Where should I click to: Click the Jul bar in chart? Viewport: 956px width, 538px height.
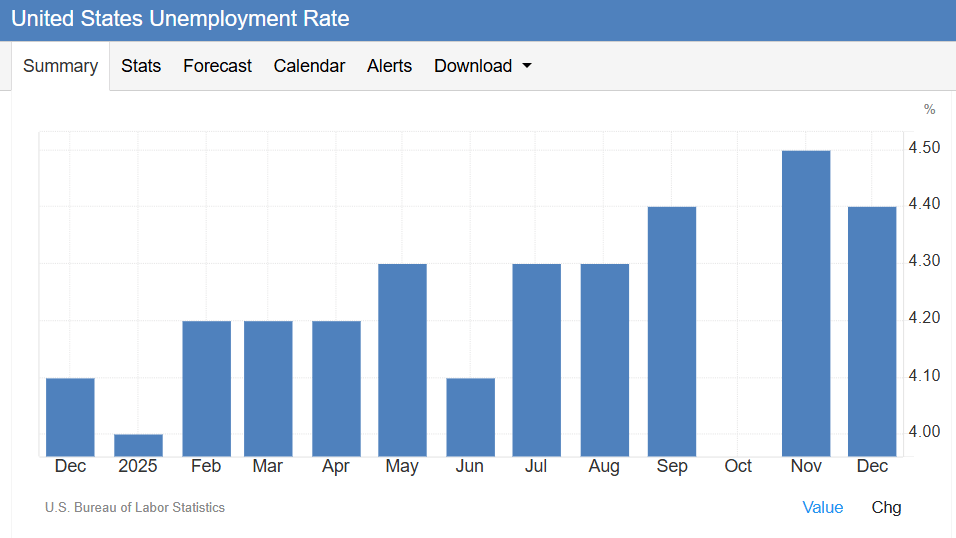point(537,360)
